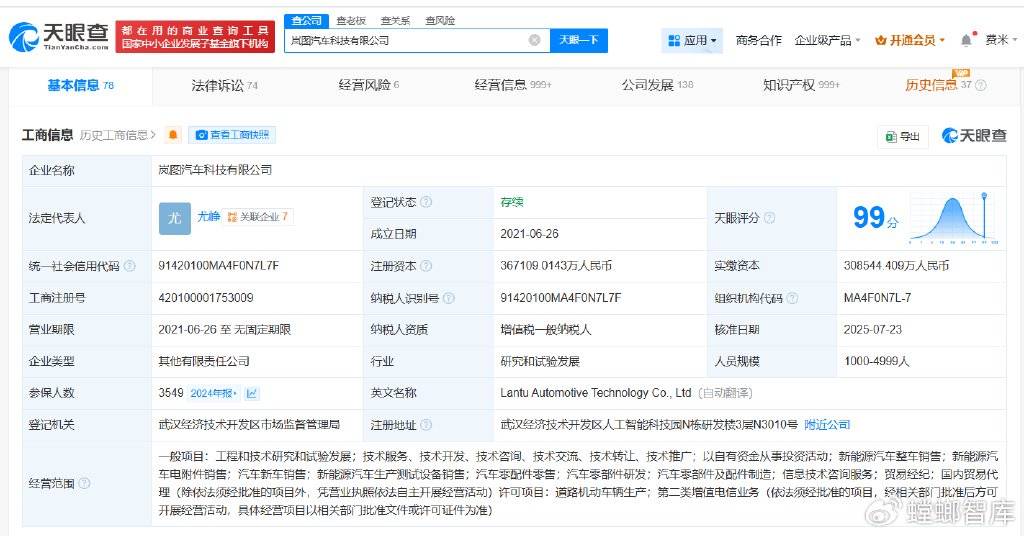The image size is (1024, 536).
Task: Open the notification bell in the header
Action: point(967,40)
